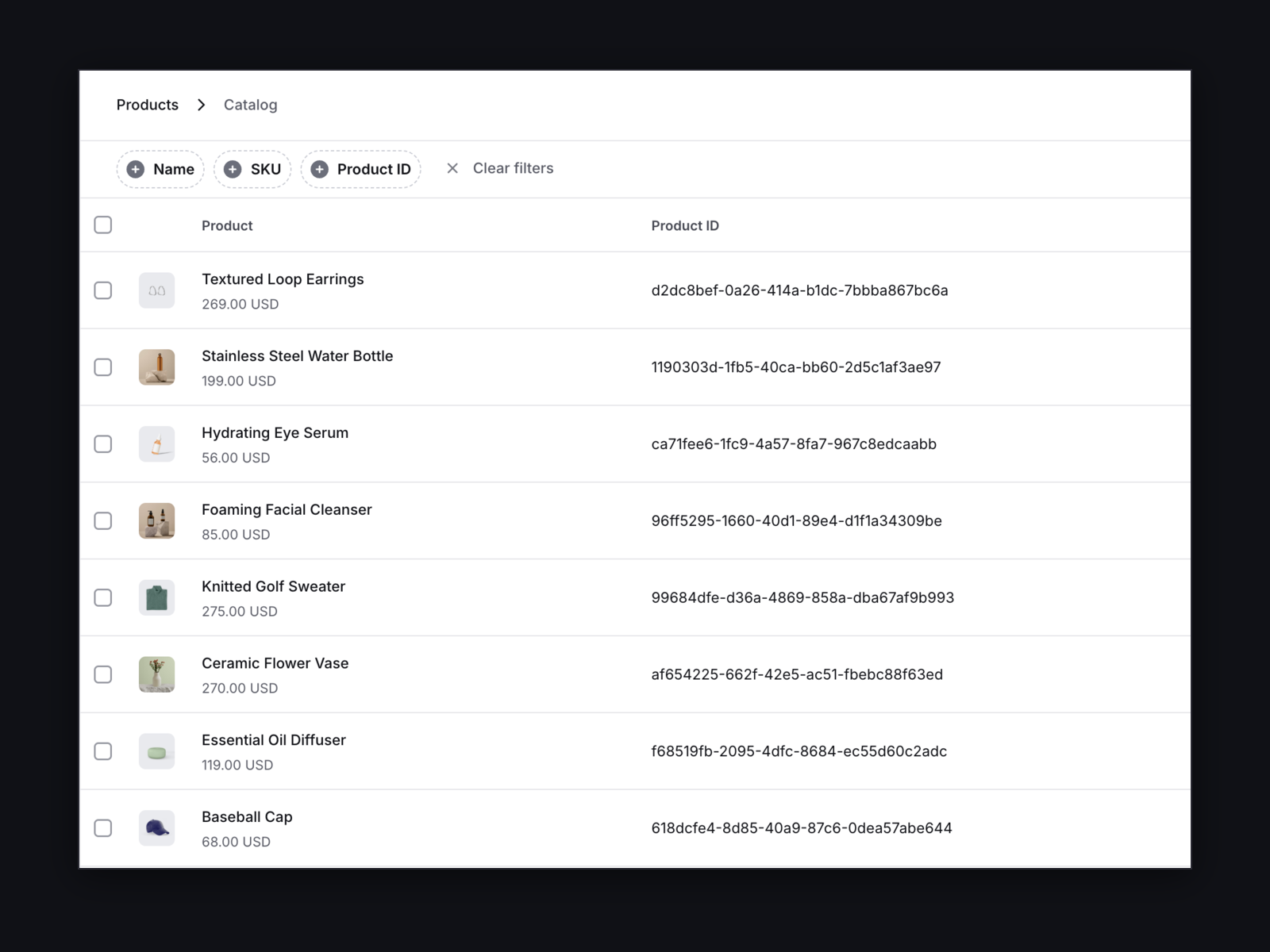Open the Textured Loop Earrings thumbnail

click(x=156, y=290)
